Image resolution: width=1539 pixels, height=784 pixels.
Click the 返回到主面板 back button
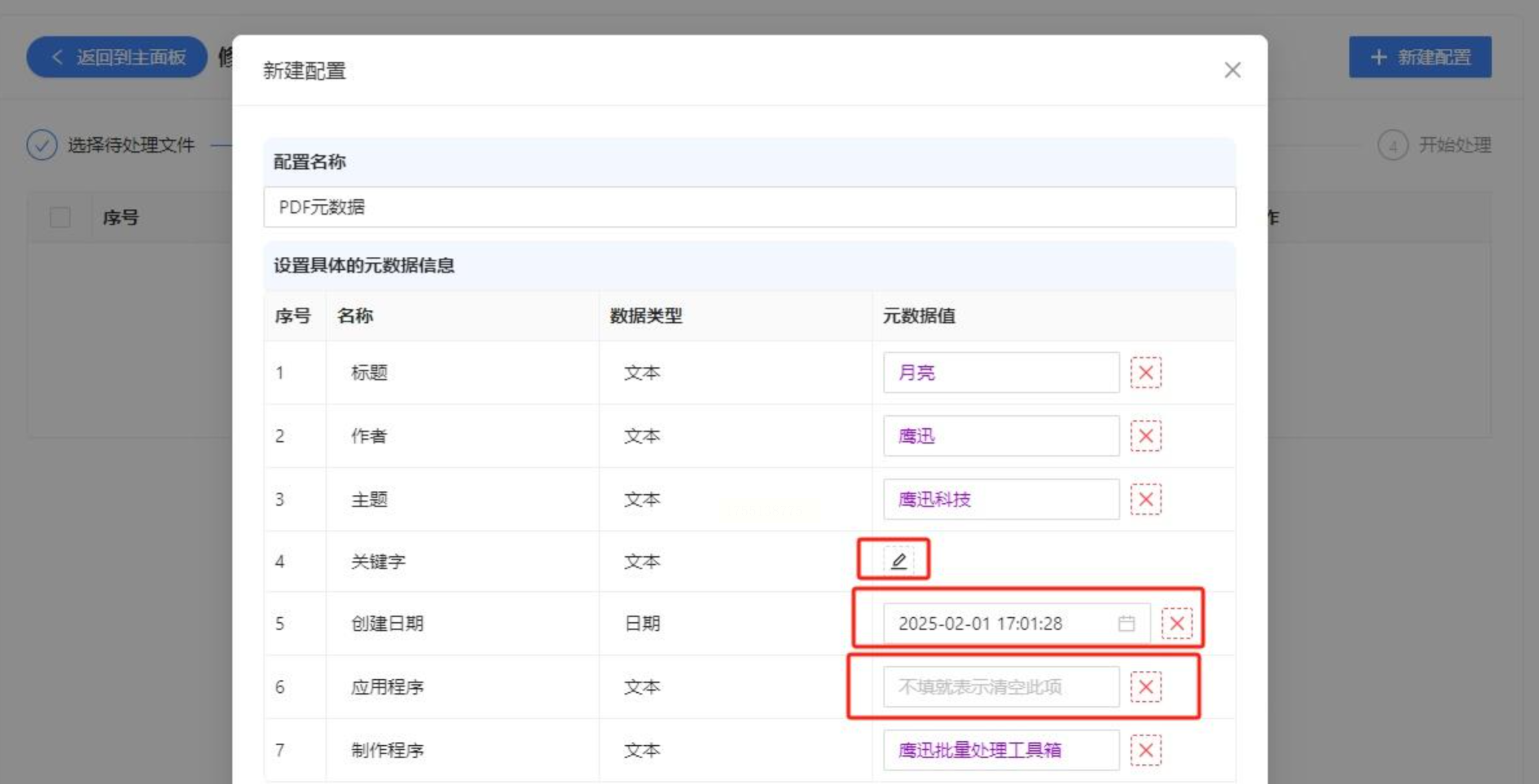pyautogui.click(x=117, y=57)
